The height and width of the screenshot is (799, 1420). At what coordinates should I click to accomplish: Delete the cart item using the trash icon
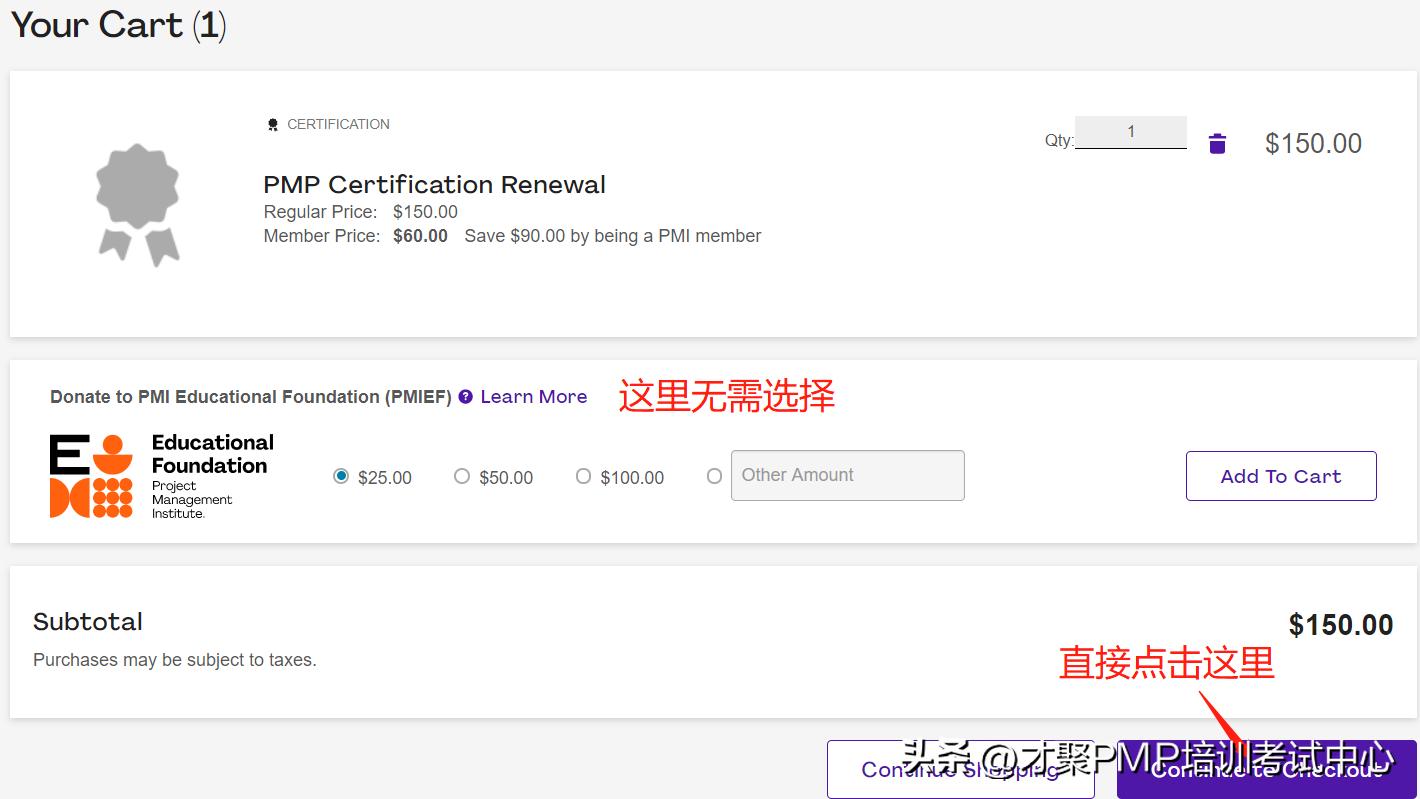(1217, 142)
